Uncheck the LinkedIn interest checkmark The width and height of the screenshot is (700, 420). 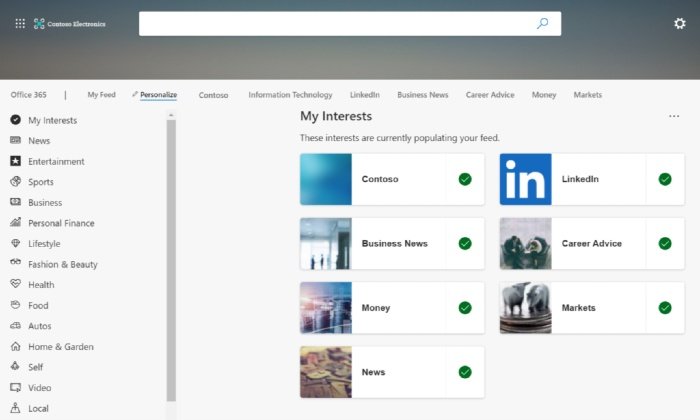coord(665,179)
